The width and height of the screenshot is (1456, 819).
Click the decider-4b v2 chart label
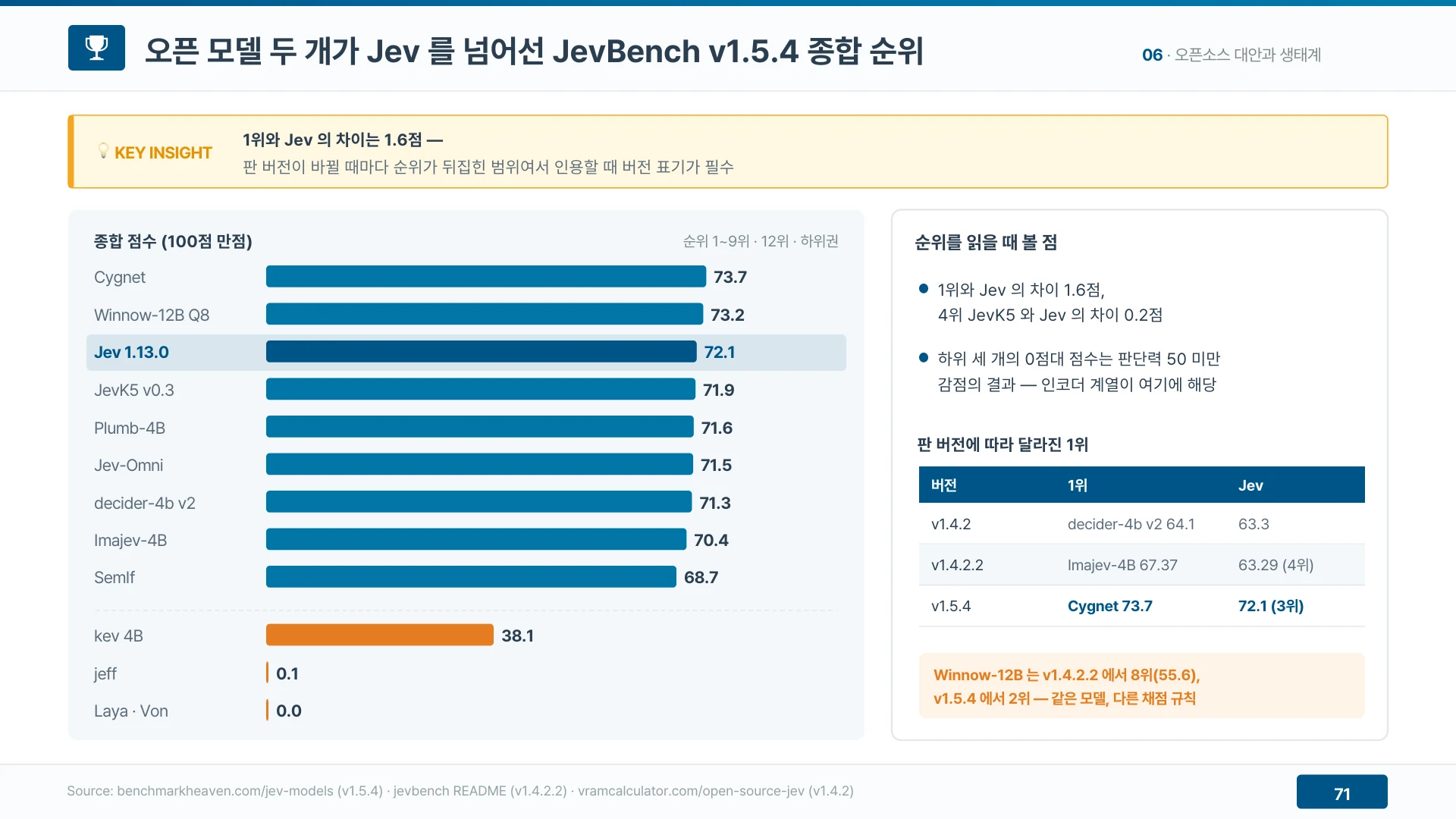coord(145,503)
